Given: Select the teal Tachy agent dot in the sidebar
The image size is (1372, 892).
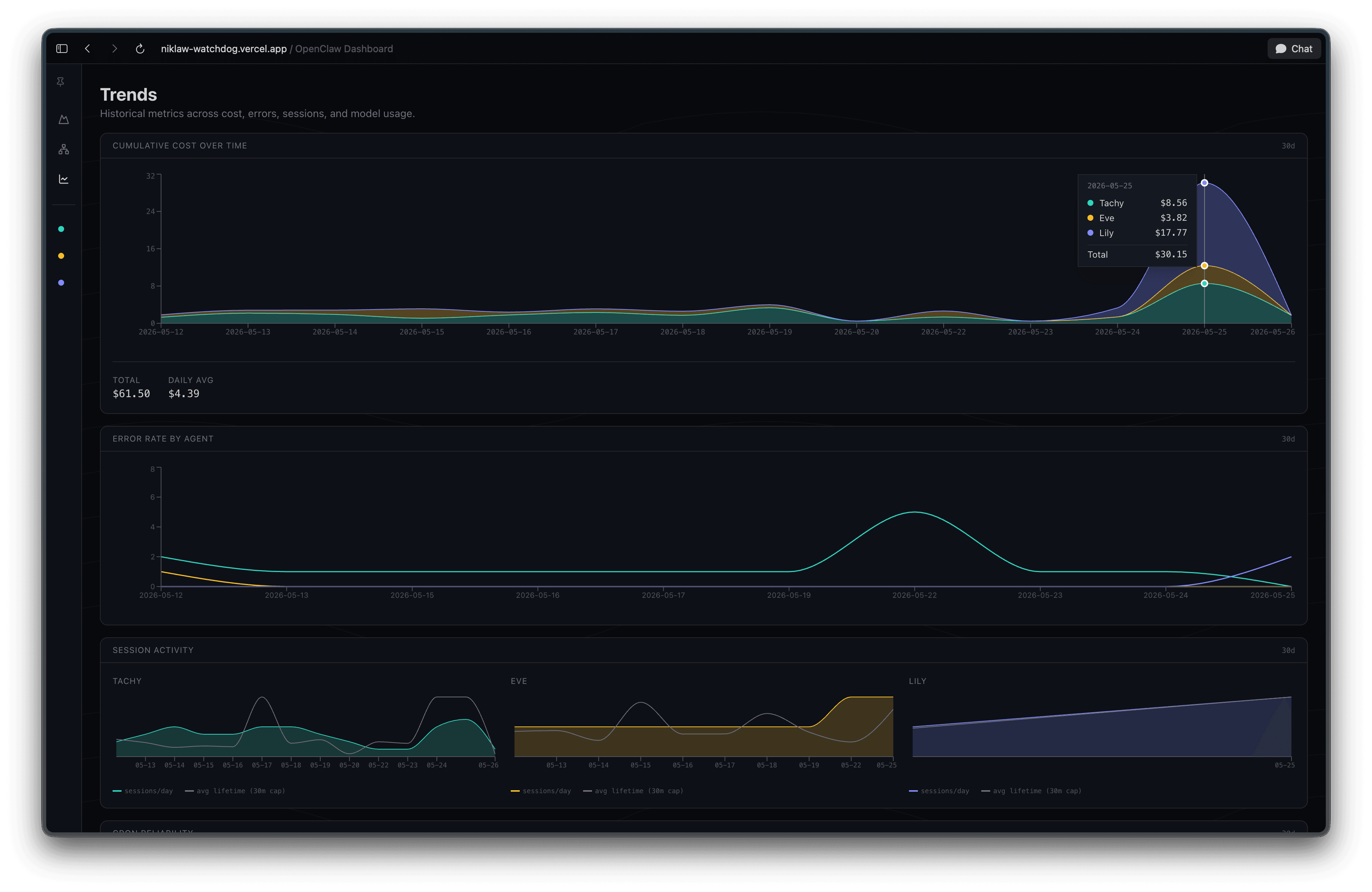Looking at the screenshot, I should (x=61, y=229).
